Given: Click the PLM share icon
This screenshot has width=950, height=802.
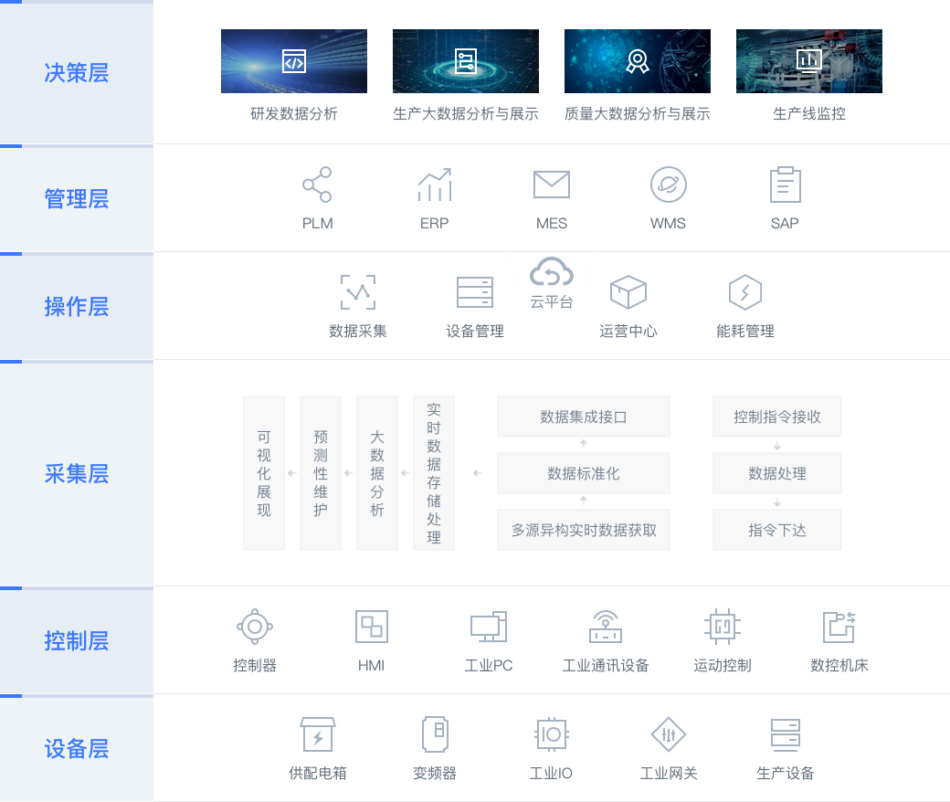Looking at the screenshot, I should (x=317, y=184).
